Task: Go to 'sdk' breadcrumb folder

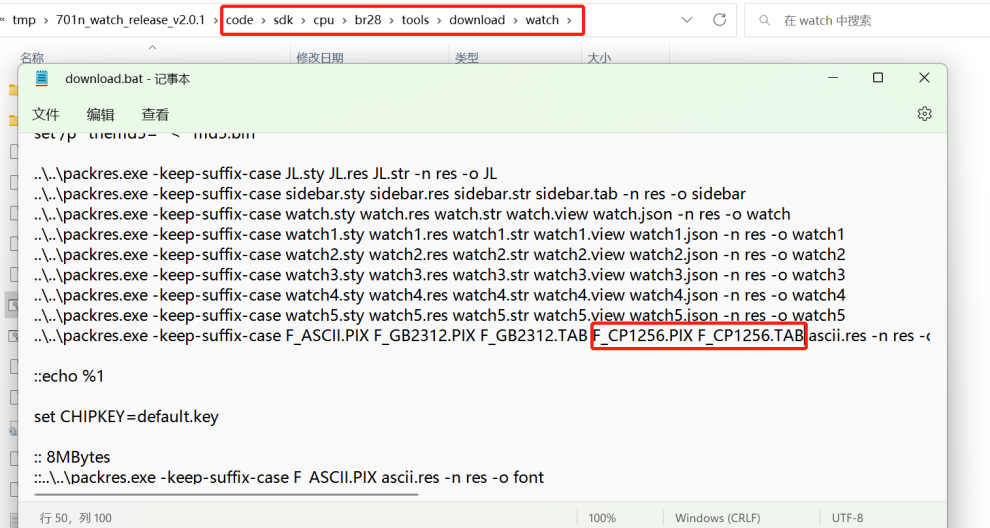Action: coord(283,20)
